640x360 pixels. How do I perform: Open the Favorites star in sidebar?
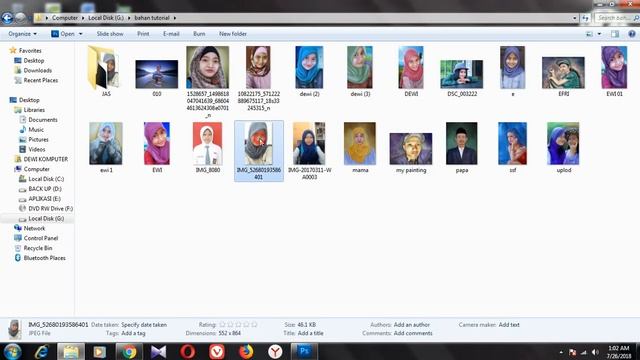click(x=13, y=51)
